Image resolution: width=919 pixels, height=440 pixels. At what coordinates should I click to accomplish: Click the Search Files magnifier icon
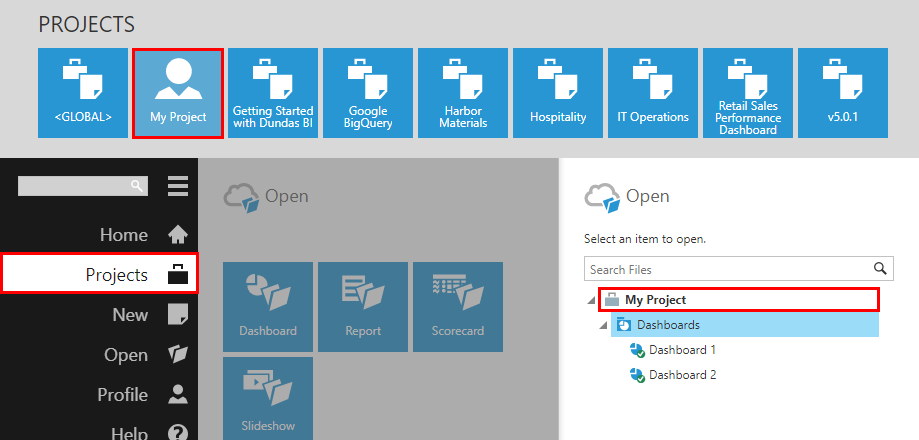(x=880, y=268)
